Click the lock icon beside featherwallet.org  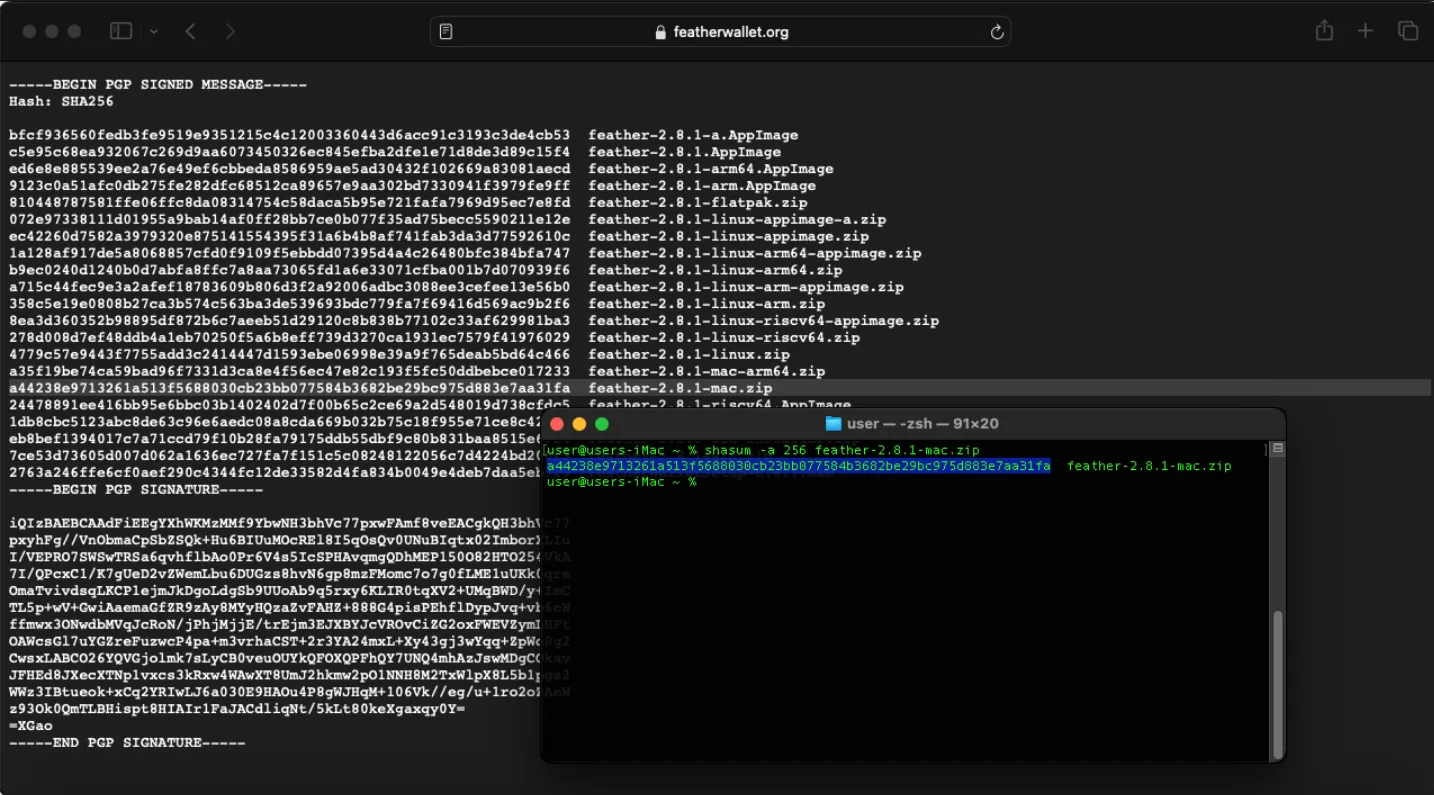660,32
